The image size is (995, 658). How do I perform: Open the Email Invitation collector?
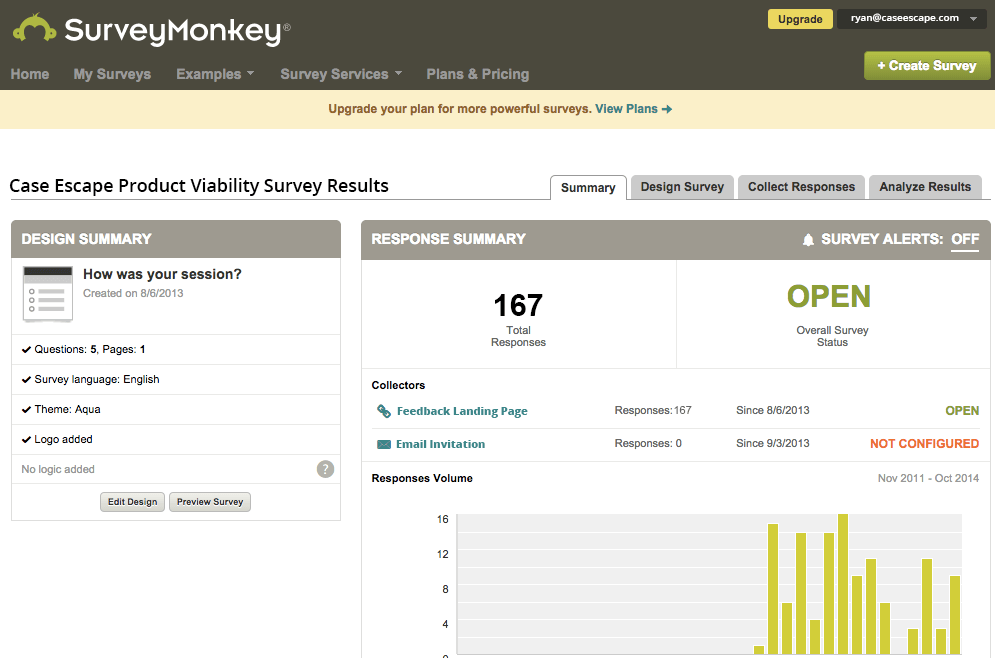pos(440,444)
